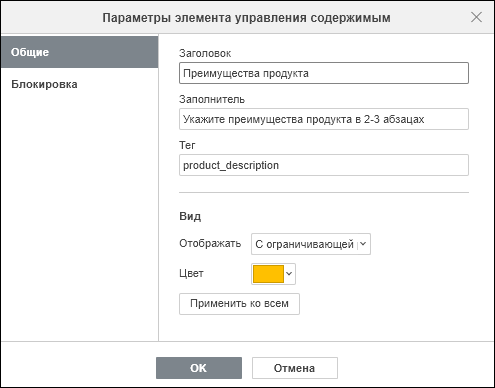This screenshot has width=495, height=388.
Task: Click the yellow color swatch
Action: point(268,274)
